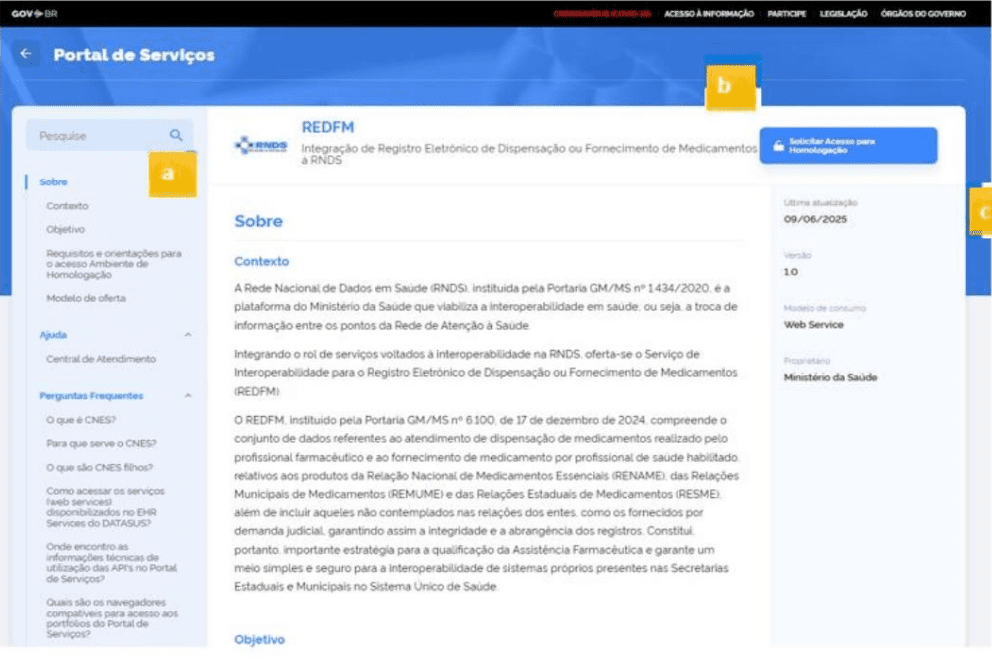992x664 pixels.
Task: Go to Contexto in the sidebar
Action: coord(67,206)
